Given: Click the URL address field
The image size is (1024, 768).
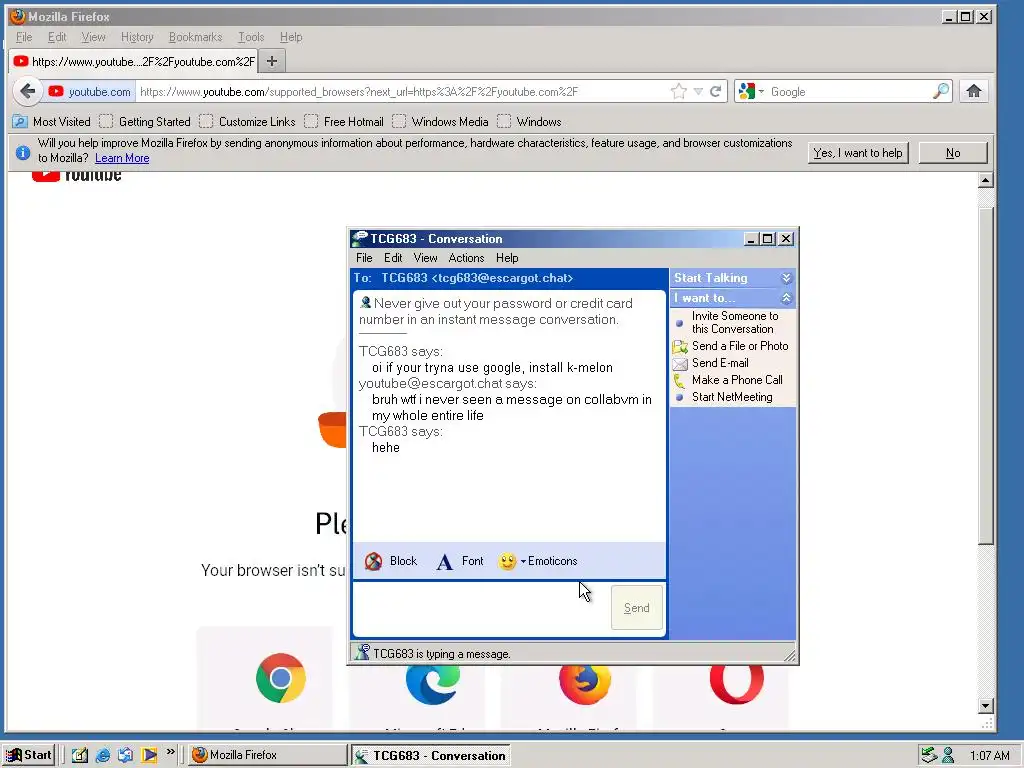Looking at the screenshot, I should [402, 91].
